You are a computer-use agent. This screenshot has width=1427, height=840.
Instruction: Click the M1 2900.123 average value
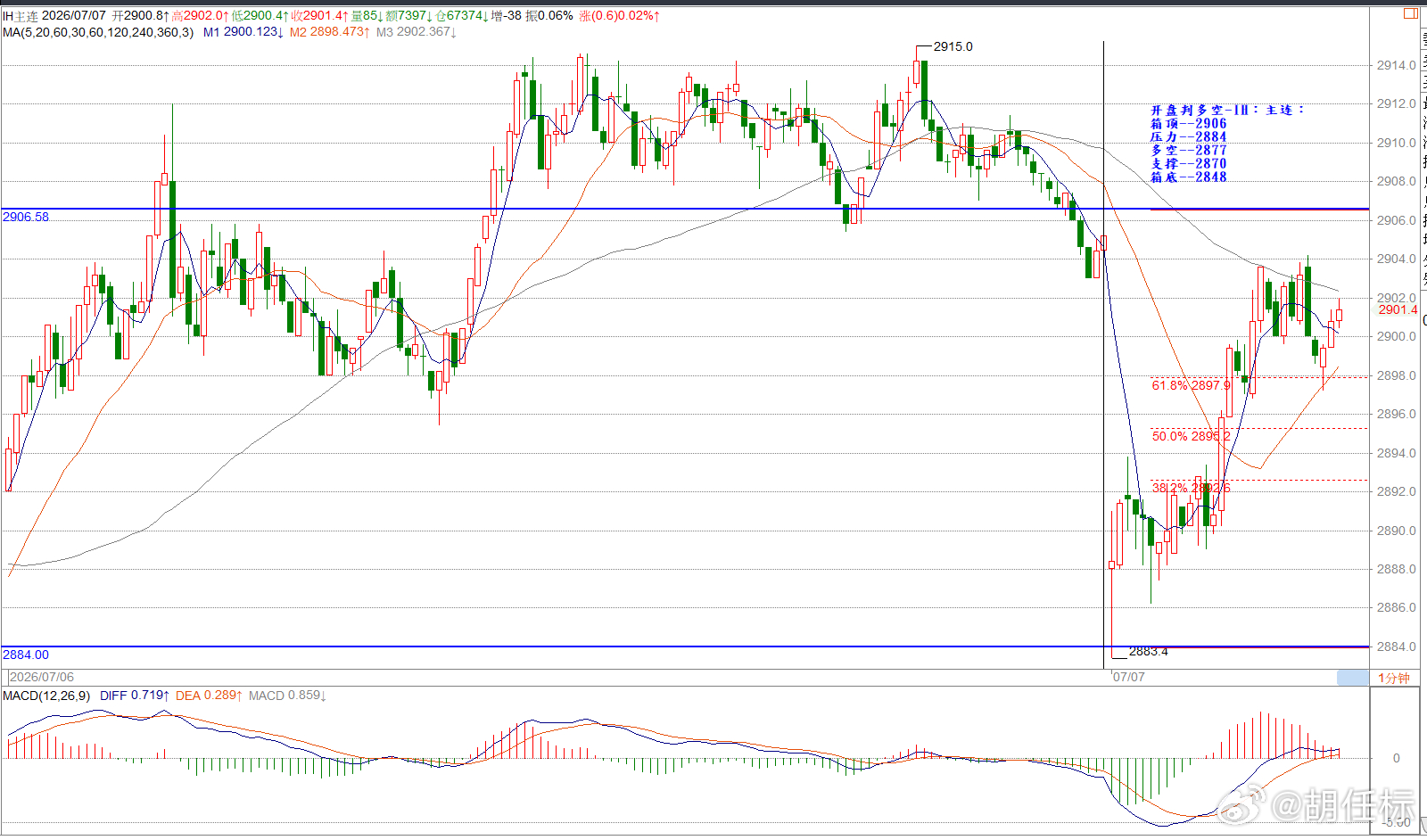(243, 32)
